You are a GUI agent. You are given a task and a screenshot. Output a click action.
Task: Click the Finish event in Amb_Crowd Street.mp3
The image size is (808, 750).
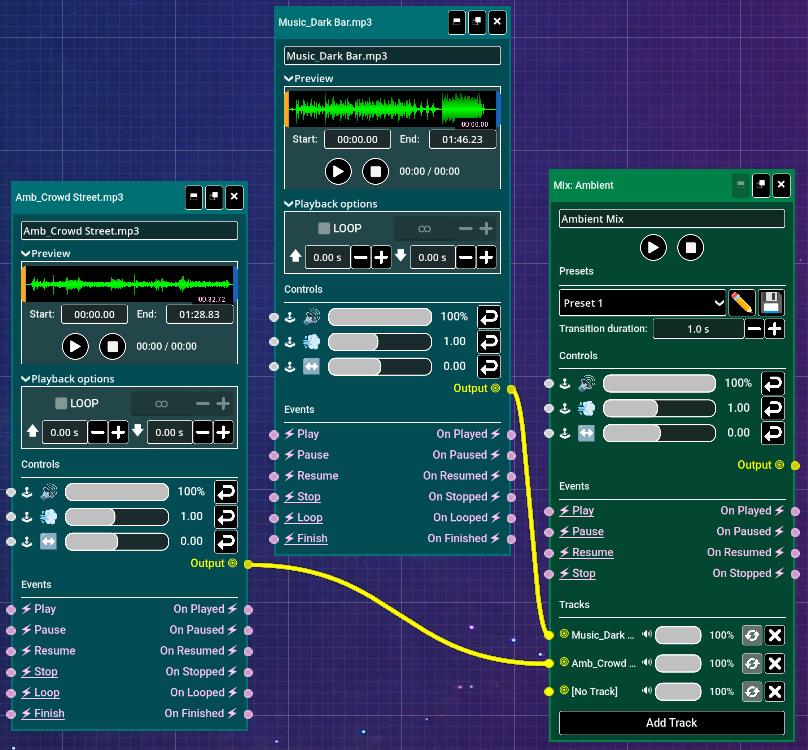click(x=48, y=714)
